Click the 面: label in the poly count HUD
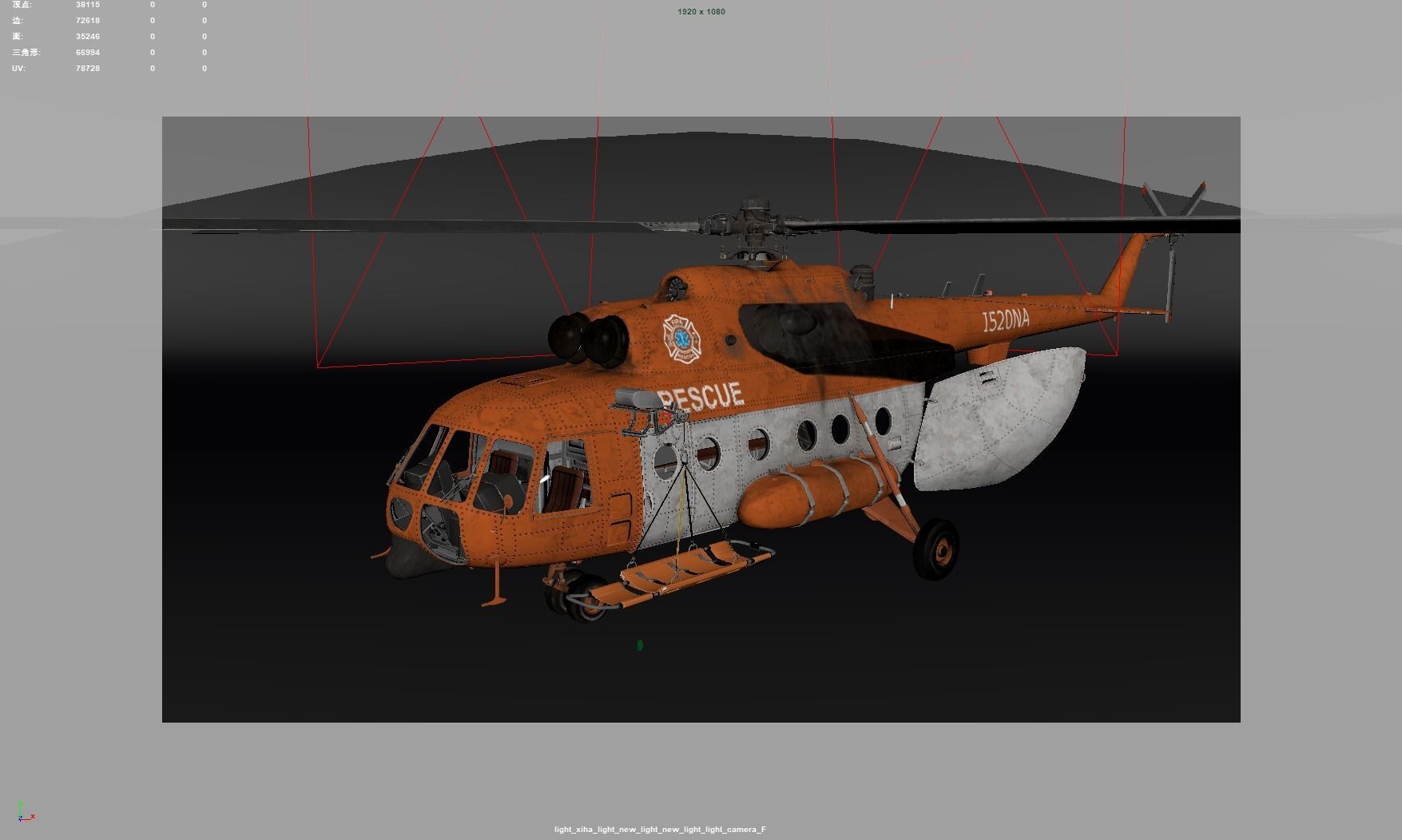This screenshot has width=1402, height=840. point(18,37)
